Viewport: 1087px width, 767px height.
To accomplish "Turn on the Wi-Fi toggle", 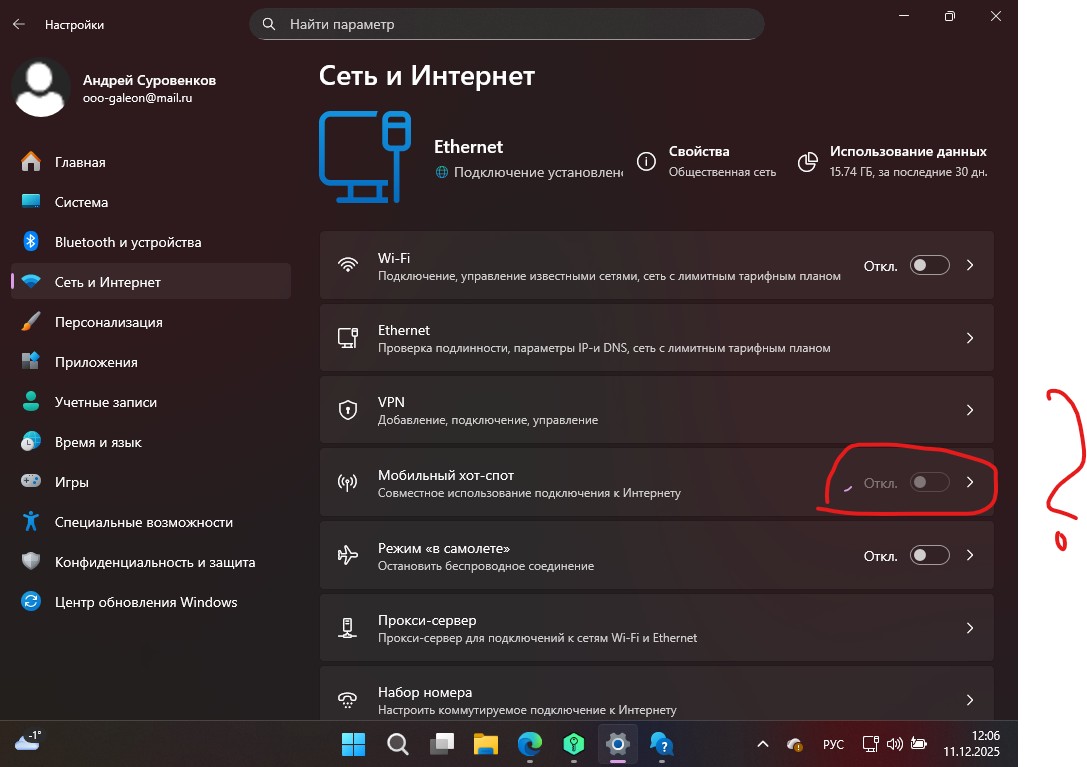I will point(929,265).
